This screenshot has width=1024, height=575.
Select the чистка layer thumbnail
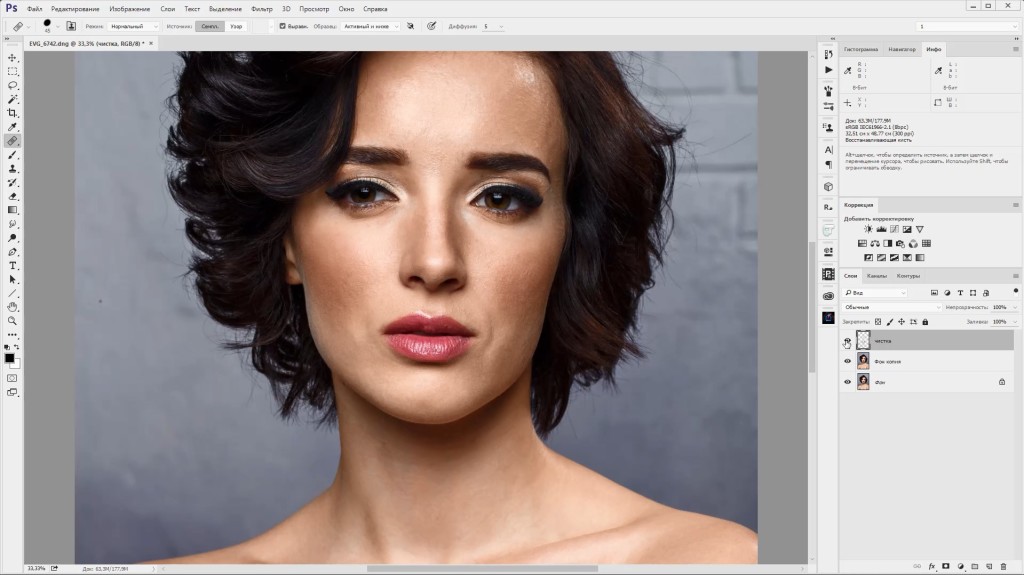click(x=863, y=341)
